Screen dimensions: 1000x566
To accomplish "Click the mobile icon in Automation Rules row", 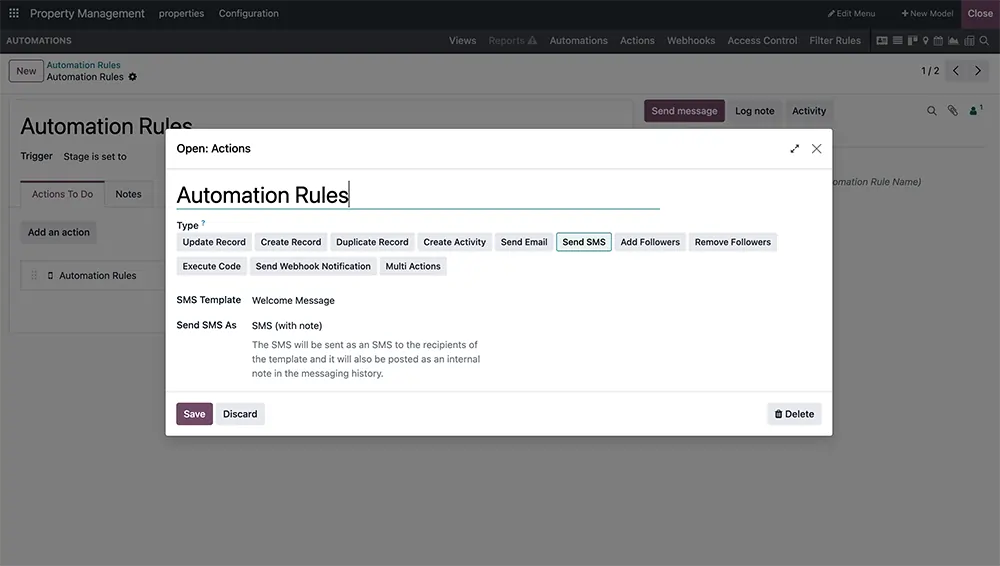I will [x=50, y=276].
